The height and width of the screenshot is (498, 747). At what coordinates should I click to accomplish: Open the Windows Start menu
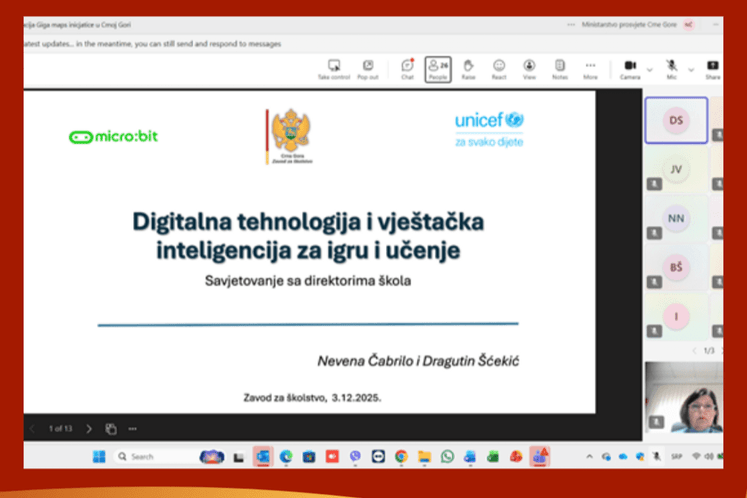pos(99,456)
